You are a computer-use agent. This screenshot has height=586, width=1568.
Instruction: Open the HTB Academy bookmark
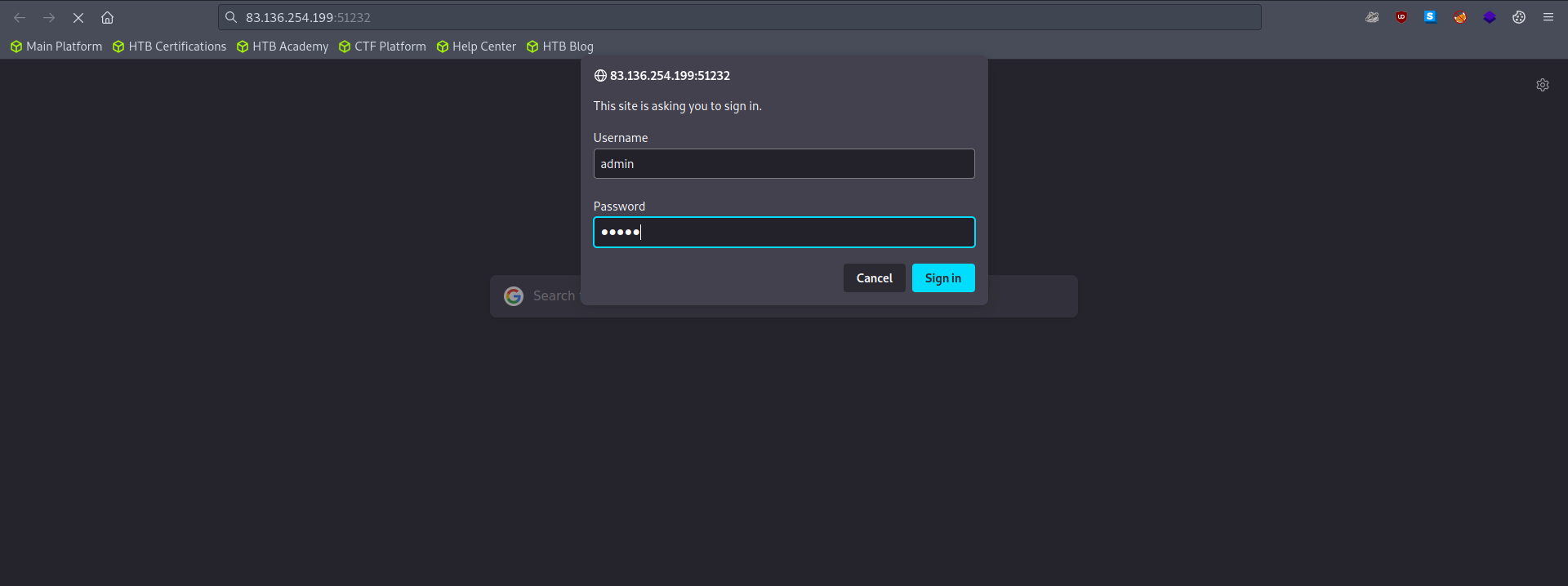coord(283,47)
